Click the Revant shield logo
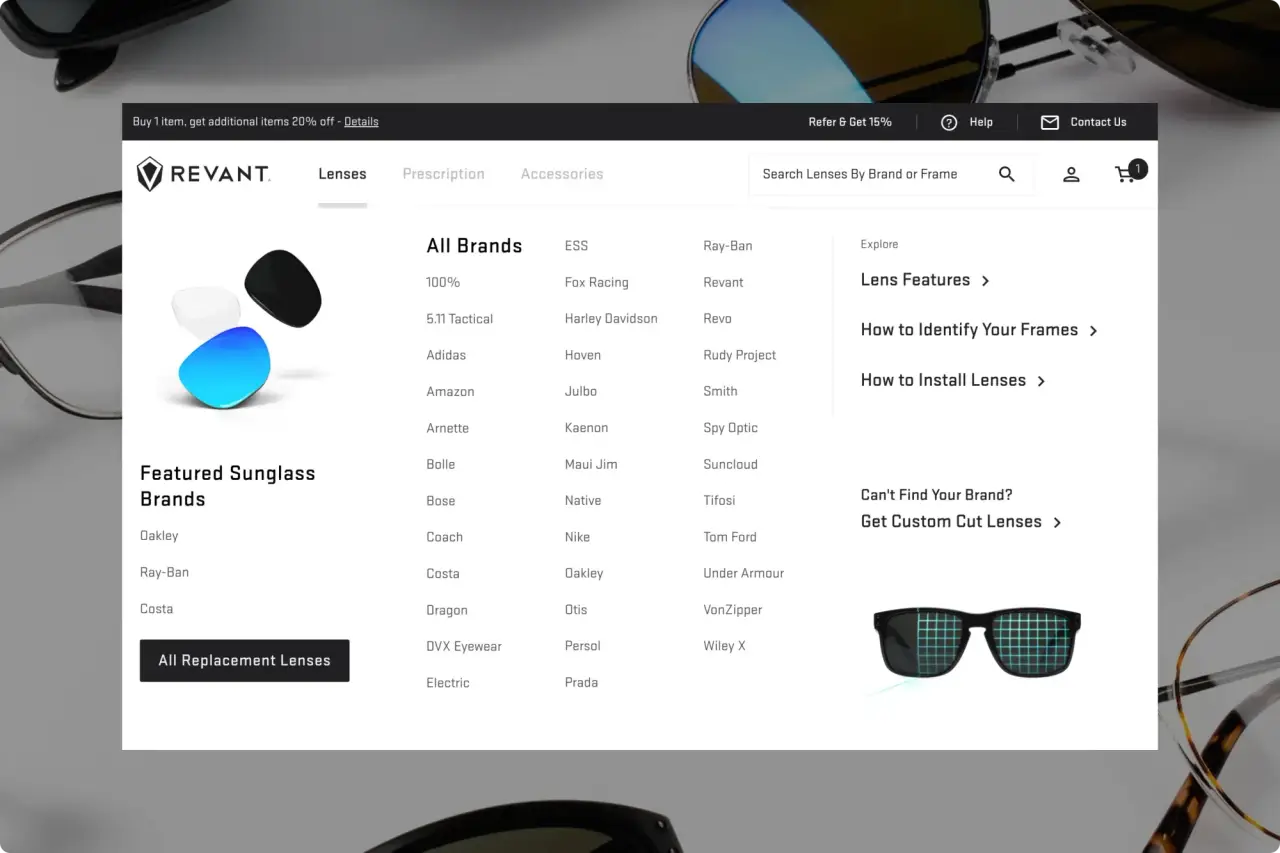The image size is (1280, 853). pyautogui.click(x=149, y=174)
